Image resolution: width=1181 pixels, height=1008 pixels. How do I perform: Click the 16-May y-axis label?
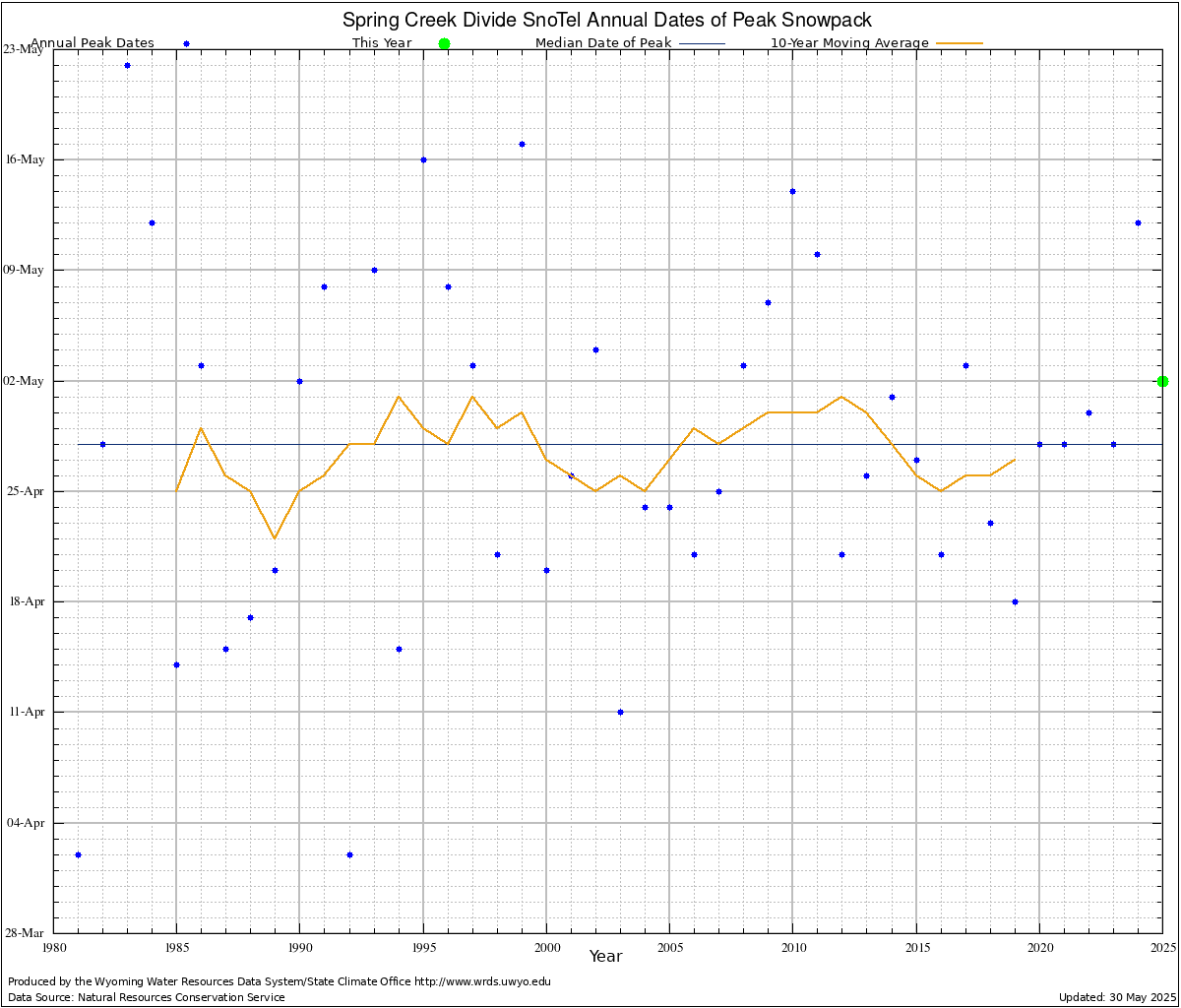[x=24, y=159]
